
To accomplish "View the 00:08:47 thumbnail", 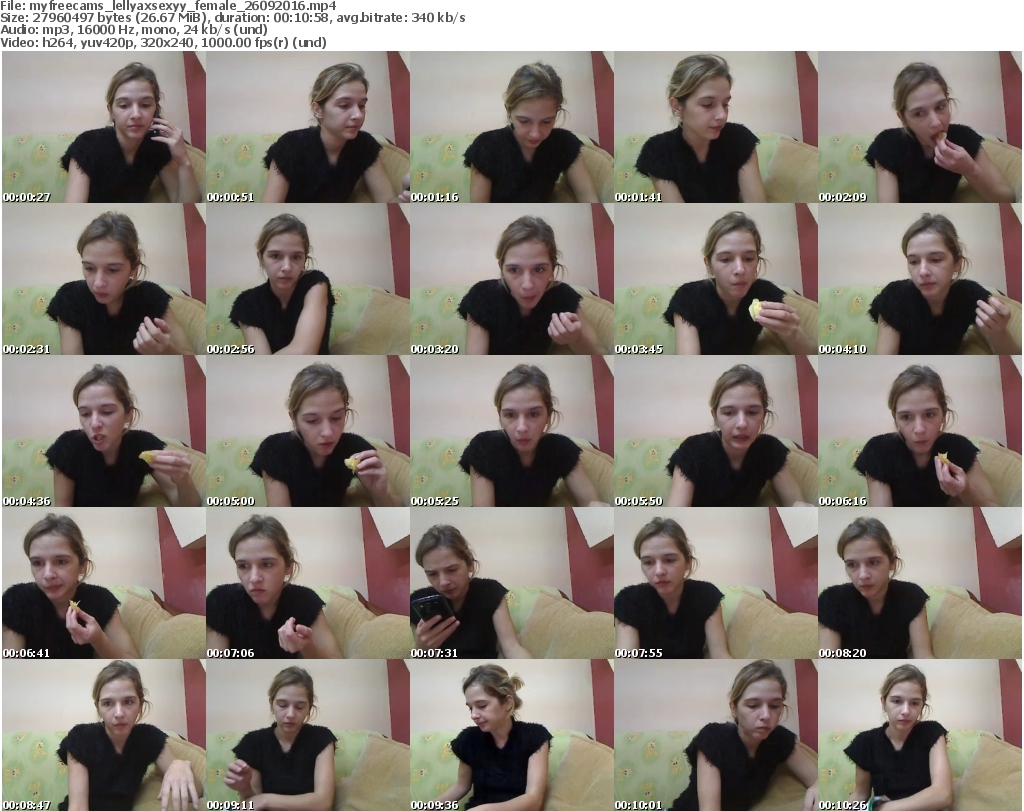I will click(104, 735).
